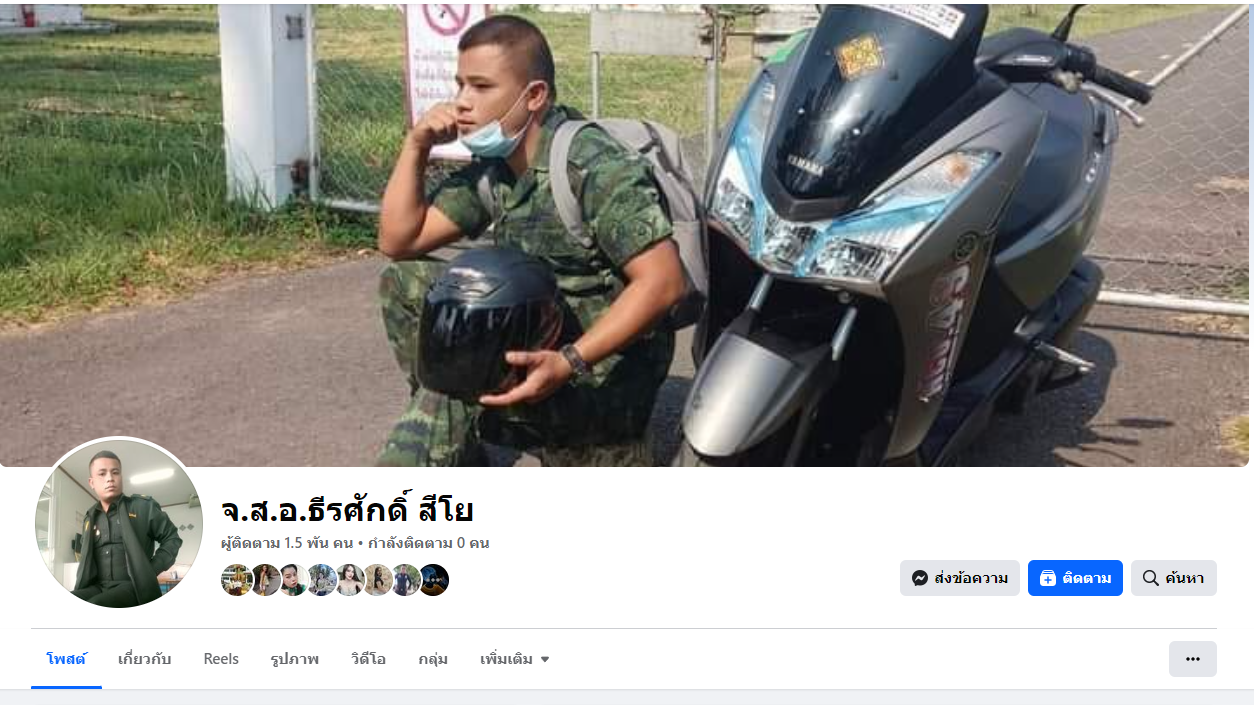The height and width of the screenshot is (705, 1254).
Task: Expand the เพิ่มเติม dropdown menu
Action: click(515, 659)
